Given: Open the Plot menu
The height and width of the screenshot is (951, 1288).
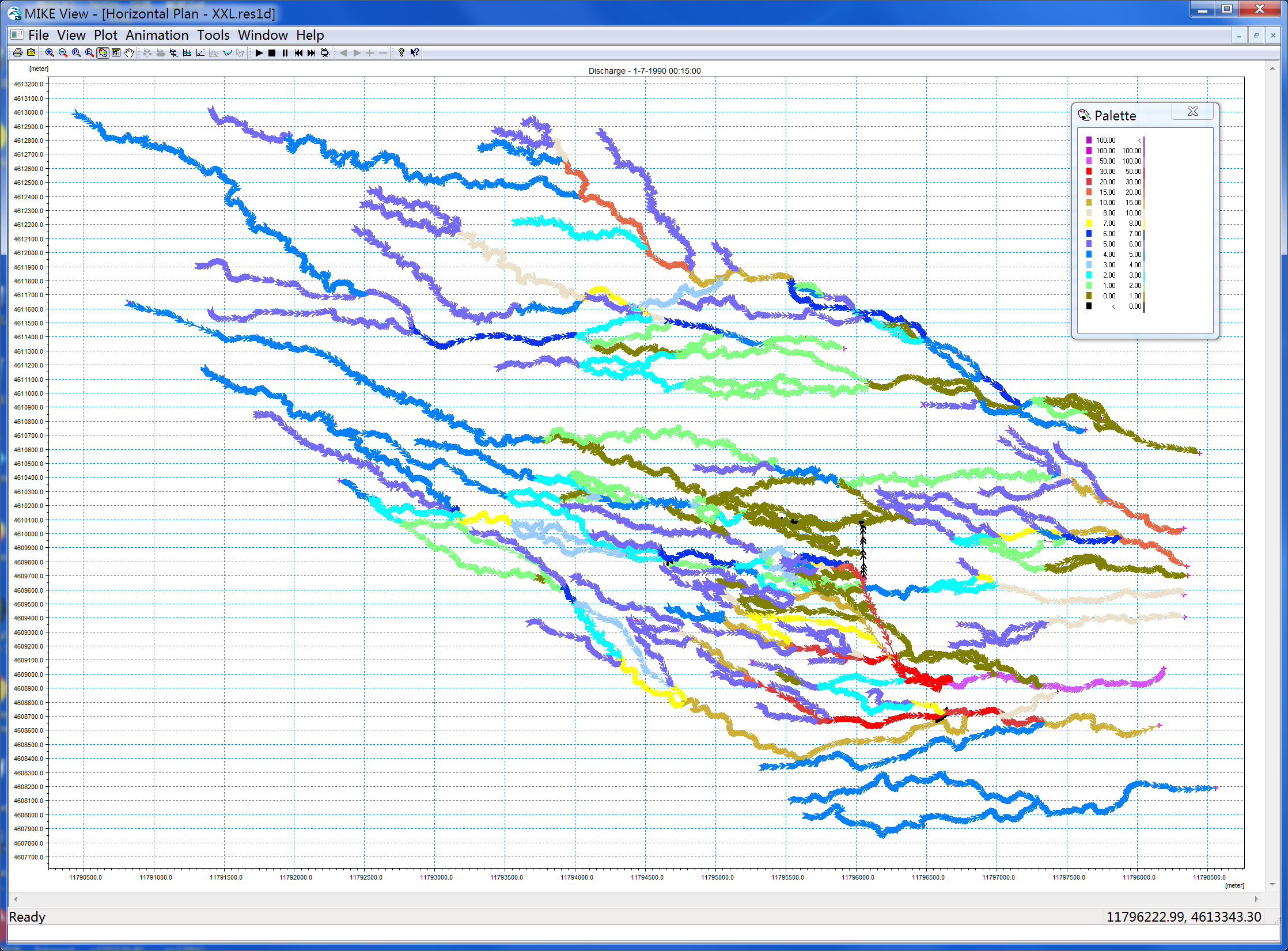Looking at the screenshot, I should [105, 35].
